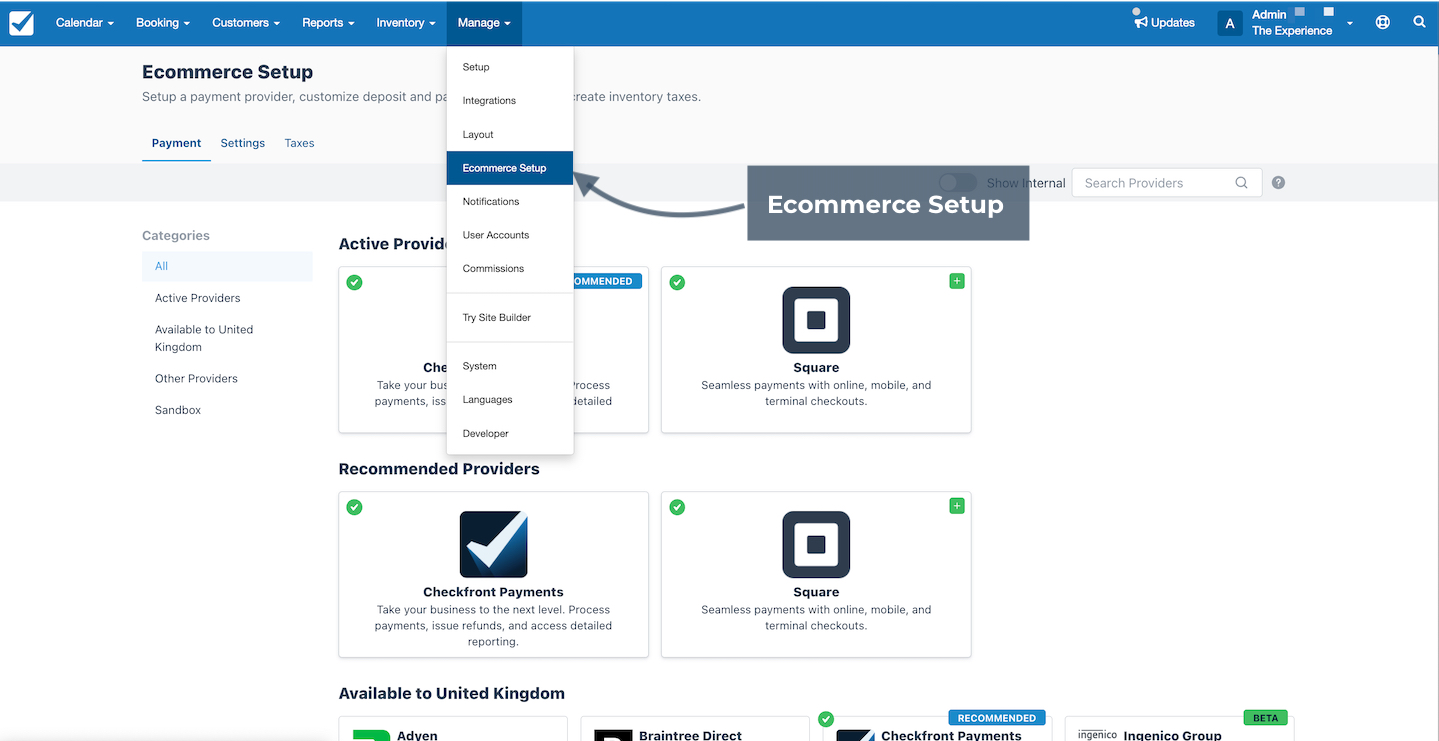Select Layout in the Manage menu
The width and height of the screenshot is (1439, 741).
[510, 134]
